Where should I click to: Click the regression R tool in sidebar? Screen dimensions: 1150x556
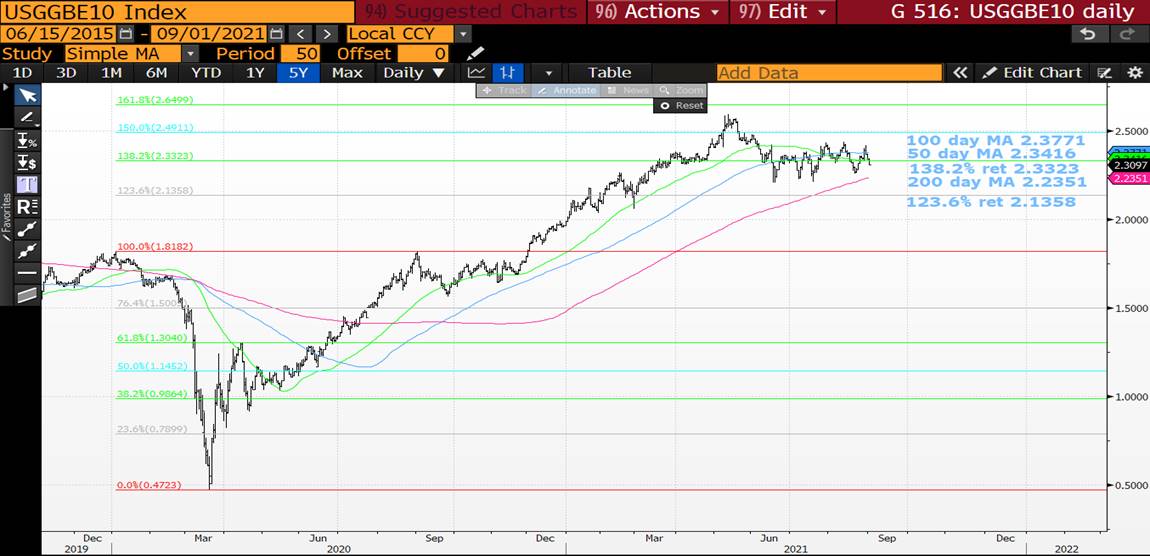point(27,207)
